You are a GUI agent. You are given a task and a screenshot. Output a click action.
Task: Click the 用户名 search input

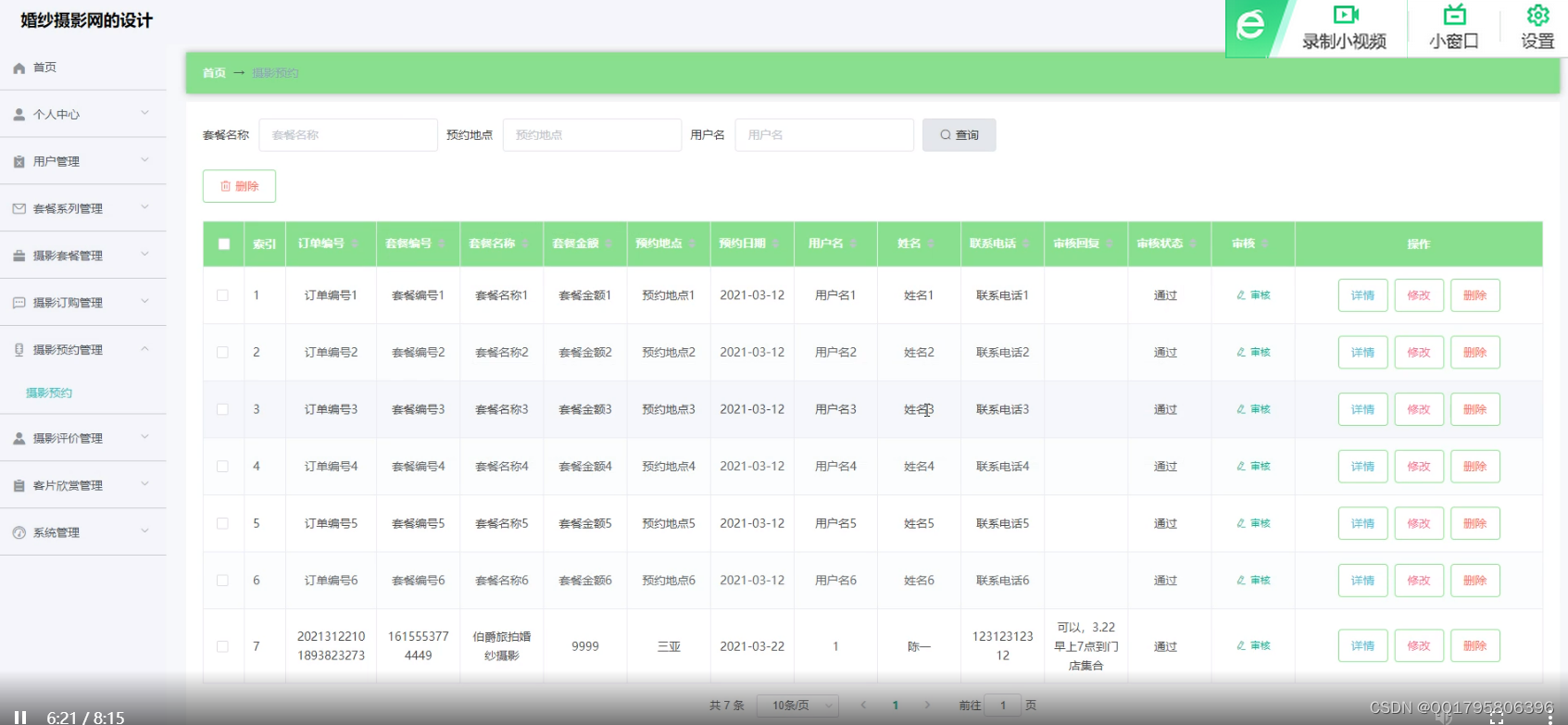824,135
